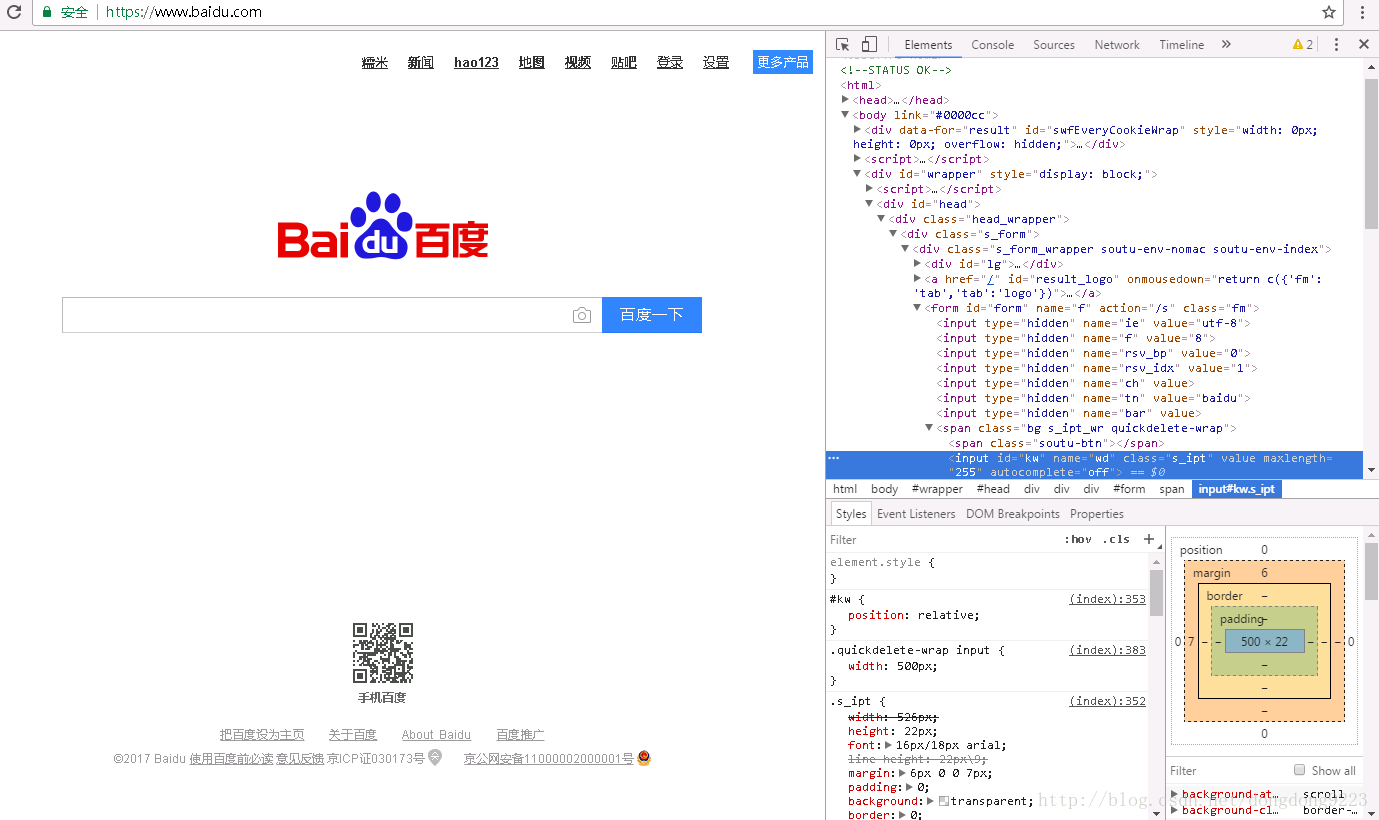The image size is (1379, 820).
Task: Click the 百度一下 search button
Action: [x=652, y=315]
